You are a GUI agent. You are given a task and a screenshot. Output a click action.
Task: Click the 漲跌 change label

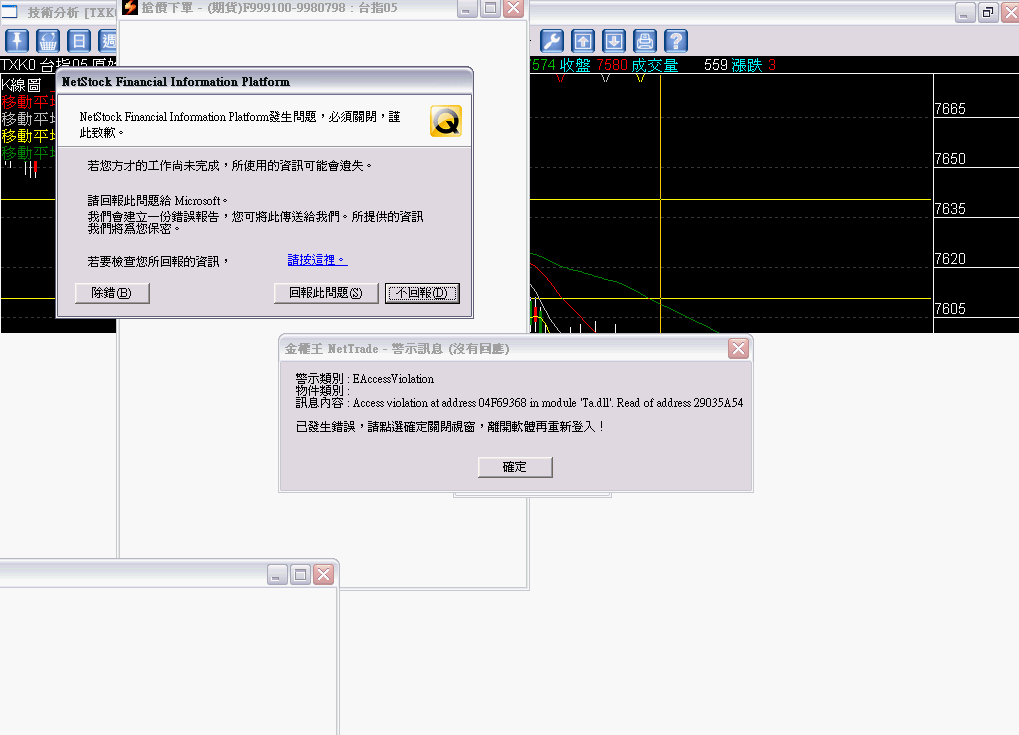747,65
